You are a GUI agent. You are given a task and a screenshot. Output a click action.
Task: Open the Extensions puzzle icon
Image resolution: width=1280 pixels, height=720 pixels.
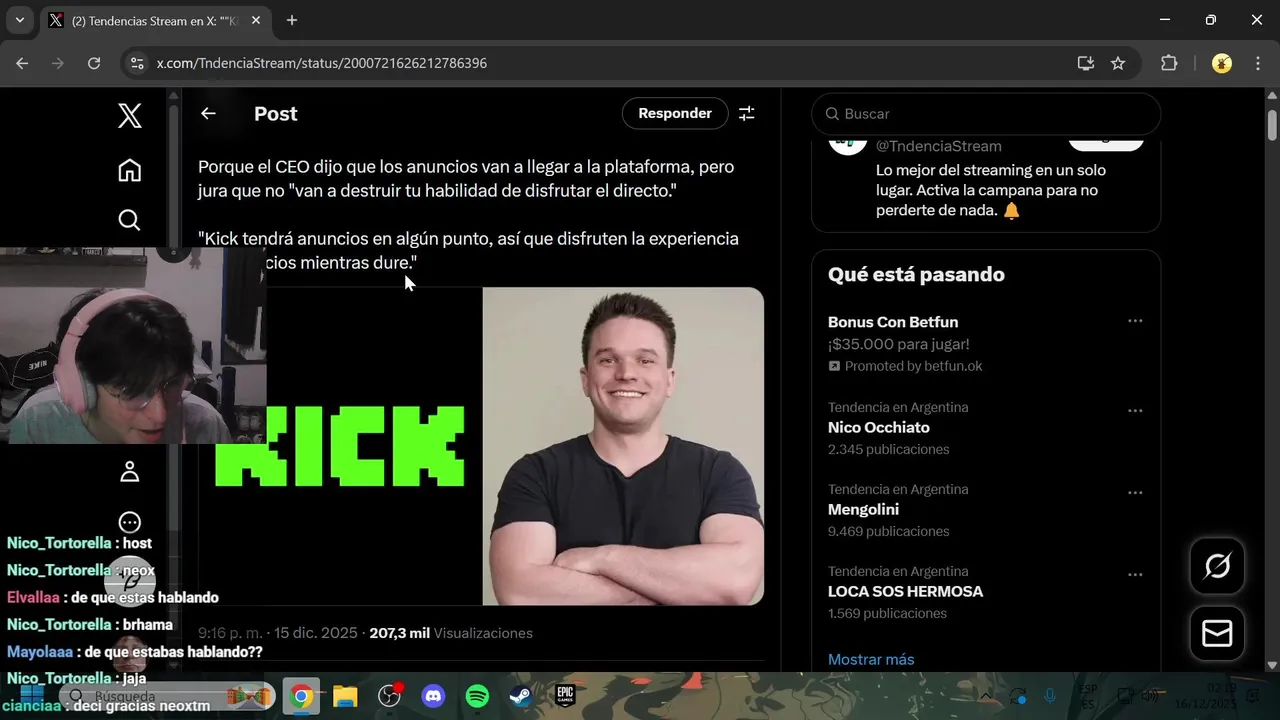(x=1169, y=63)
